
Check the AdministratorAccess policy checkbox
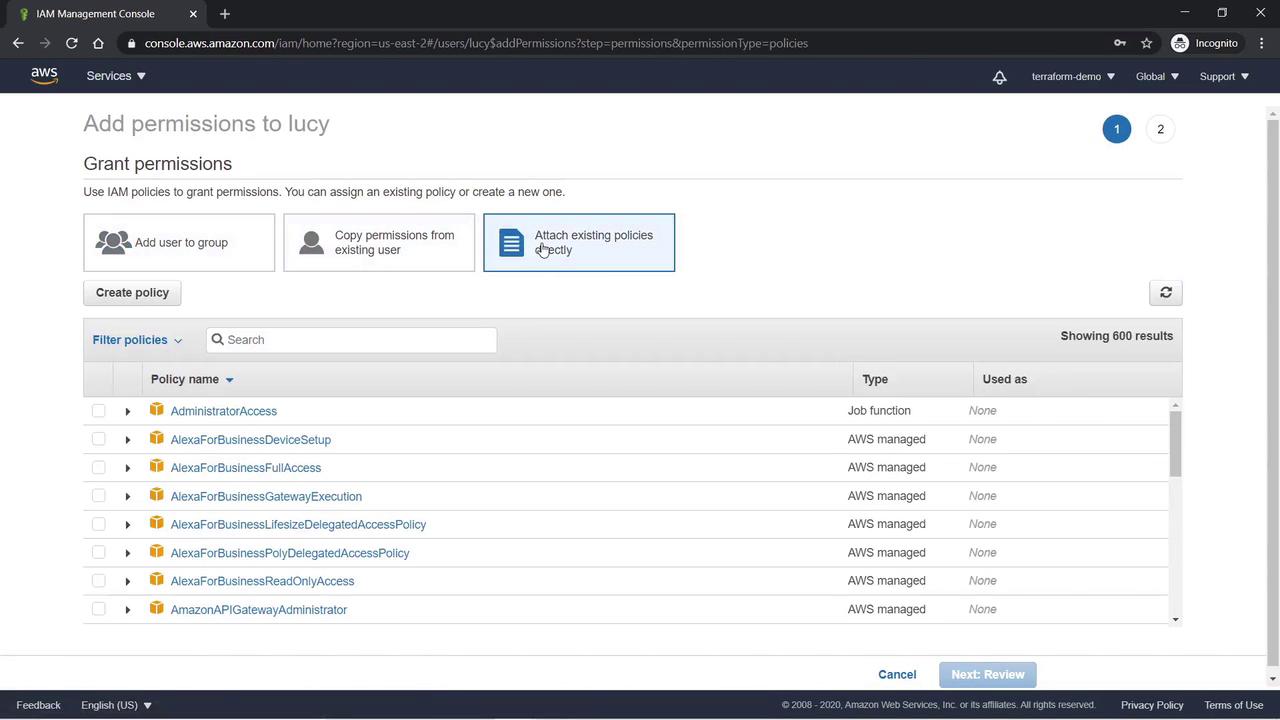tap(98, 411)
